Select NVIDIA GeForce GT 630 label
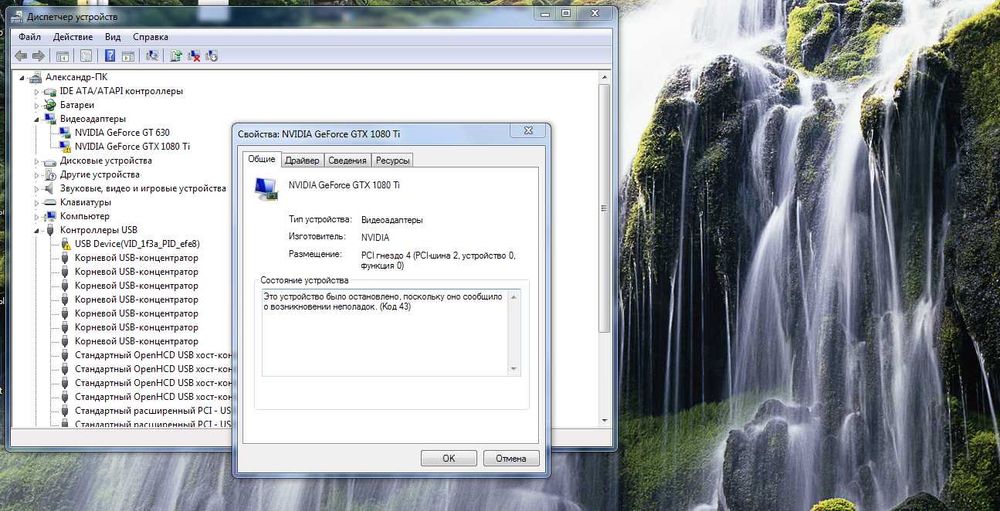Screen dimensions: 1000x511 click(122, 133)
